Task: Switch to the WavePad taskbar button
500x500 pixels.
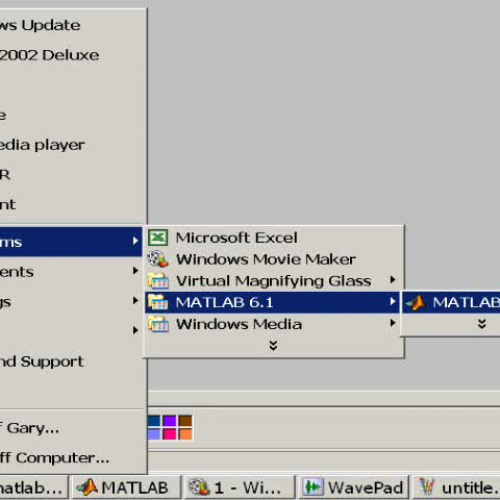Action: (353, 488)
